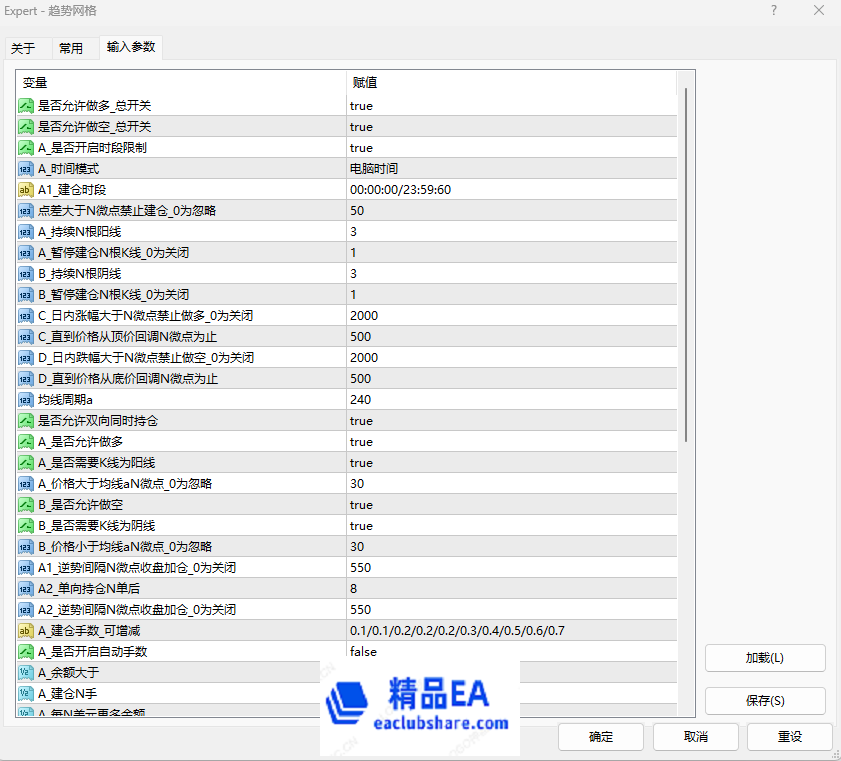Click the row label B_价格小于均线aN微点_0为忽略
This screenshot has width=841, height=761.
click(x=125, y=546)
